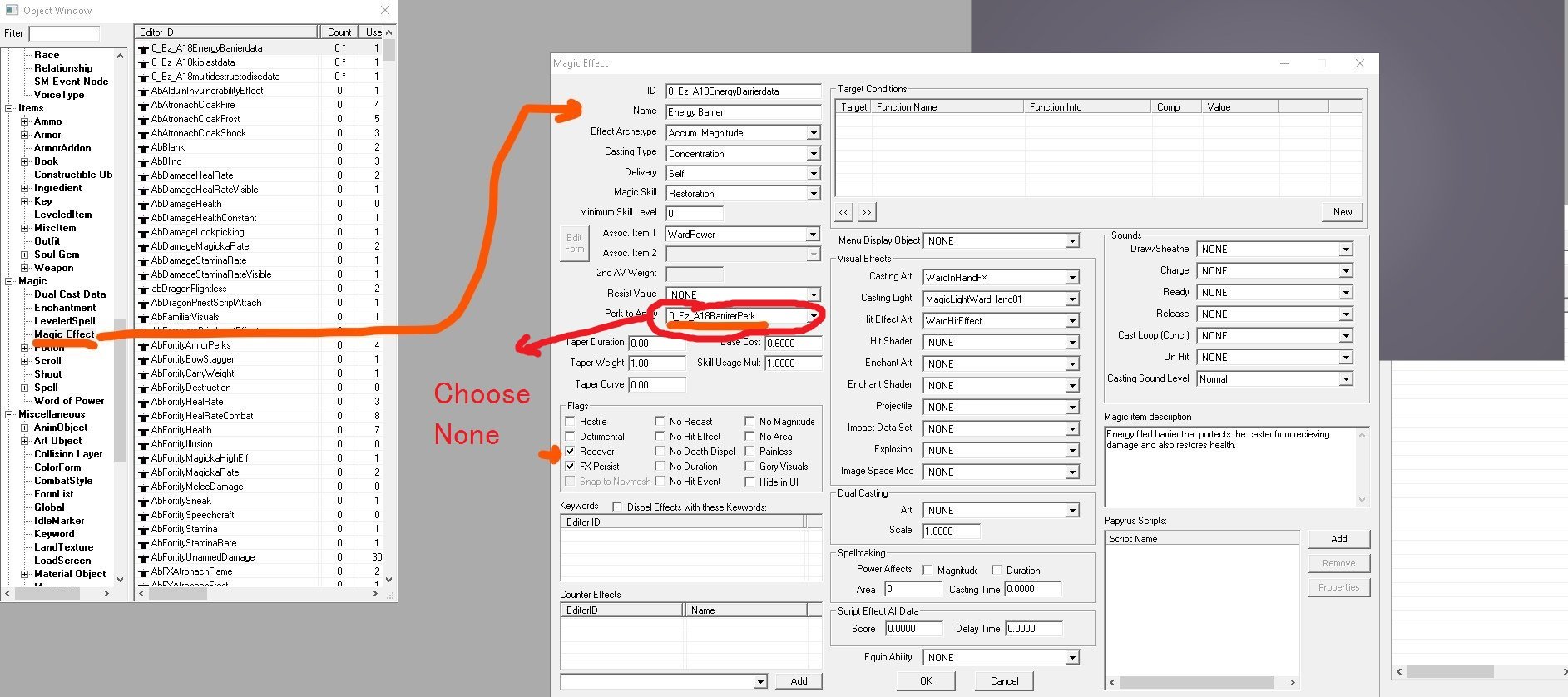1568x697 pixels.
Task: Click Cancel in Magic Effect dialog
Action: 1004,681
